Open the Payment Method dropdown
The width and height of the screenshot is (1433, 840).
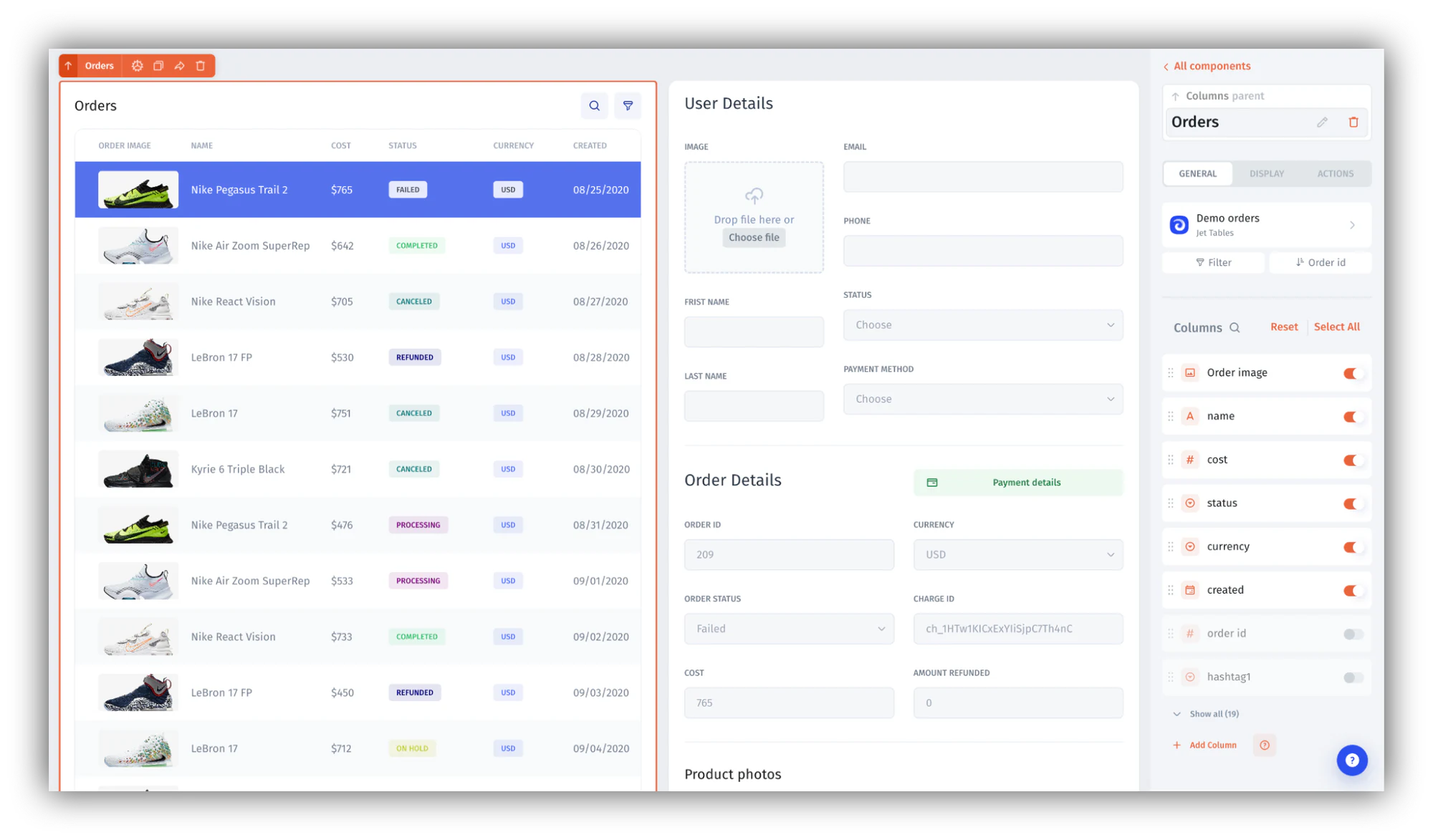tap(983, 399)
